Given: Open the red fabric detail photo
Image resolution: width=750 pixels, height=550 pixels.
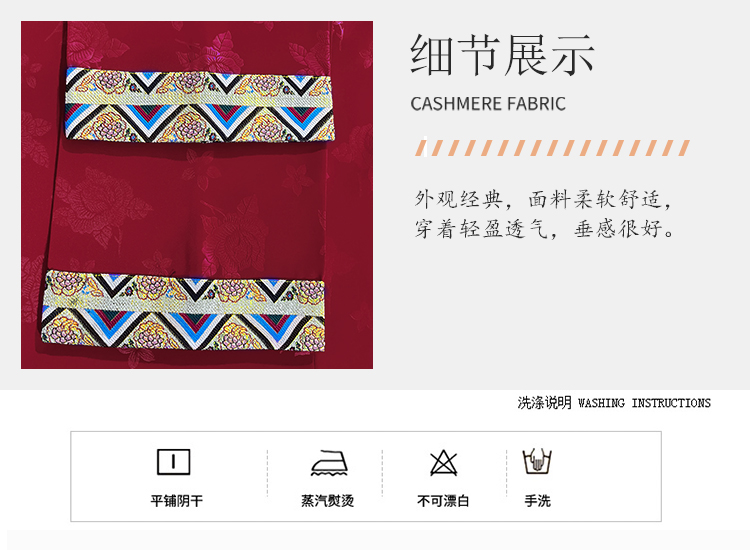Looking at the screenshot, I should coord(197,195).
